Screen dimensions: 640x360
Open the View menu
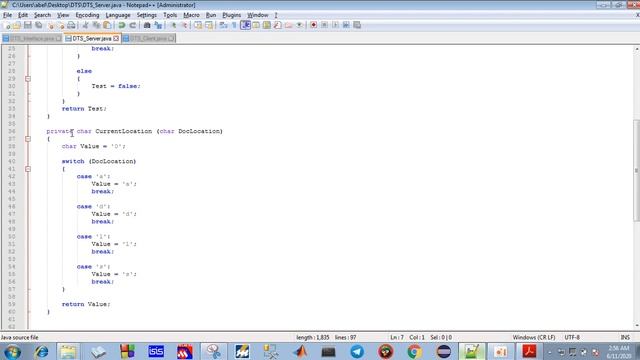63,15
